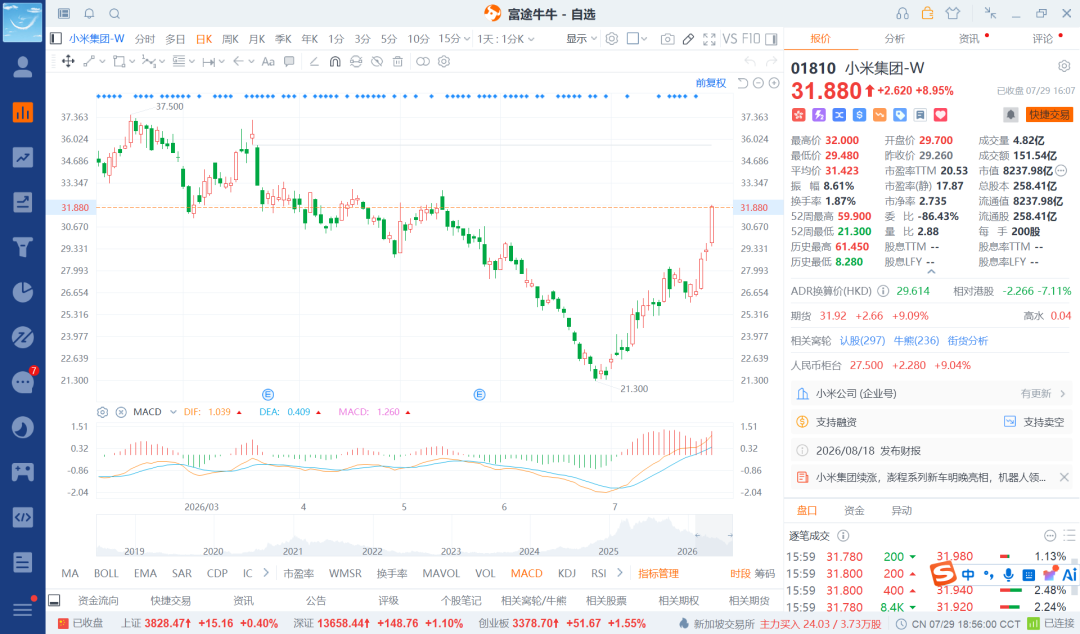Open customer service headset icon
Image resolution: width=1080 pixels, height=634 pixels.
(902, 14)
